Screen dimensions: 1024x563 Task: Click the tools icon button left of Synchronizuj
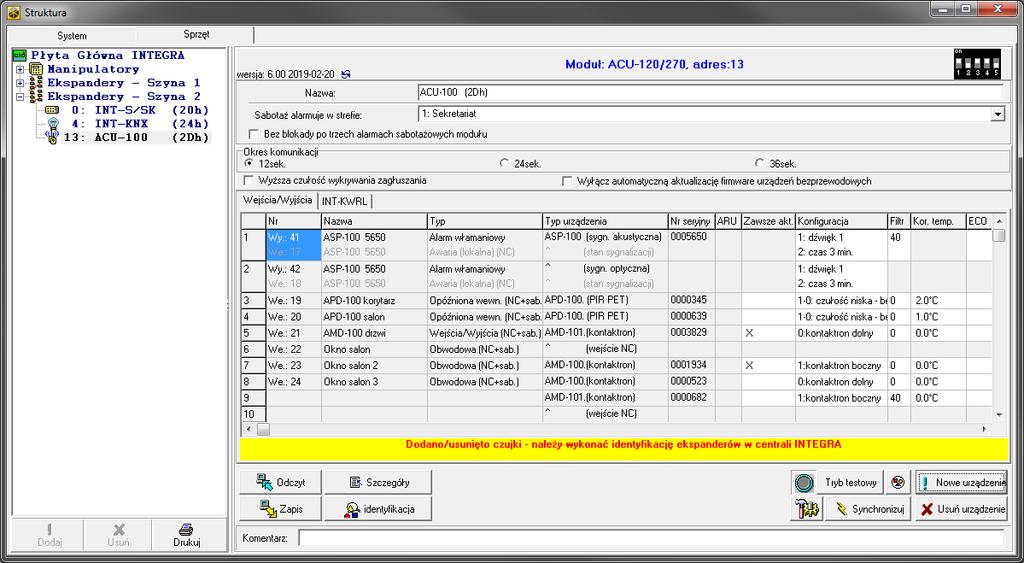807,509
